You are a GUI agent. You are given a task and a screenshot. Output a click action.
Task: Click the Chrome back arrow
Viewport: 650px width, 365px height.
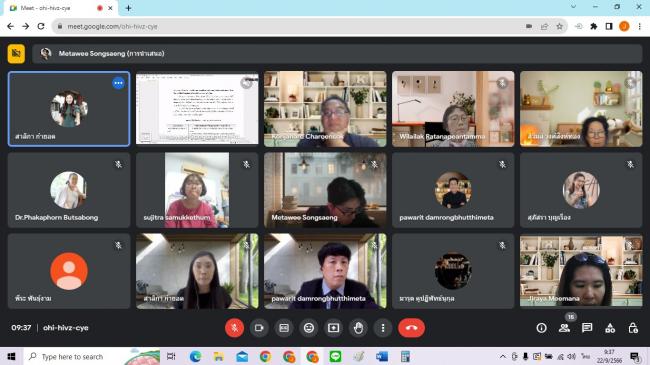(x=10, y=26)
